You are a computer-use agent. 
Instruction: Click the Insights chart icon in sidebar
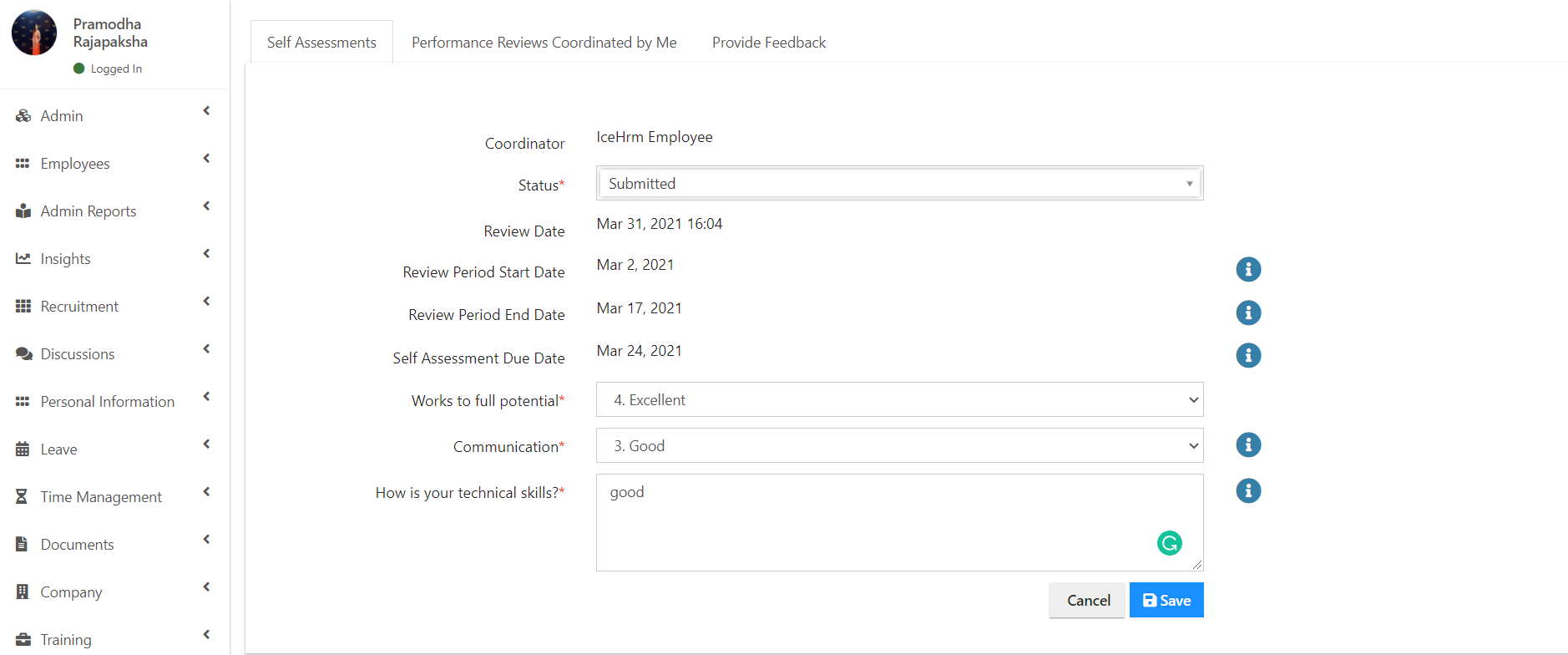click(23, 259)
